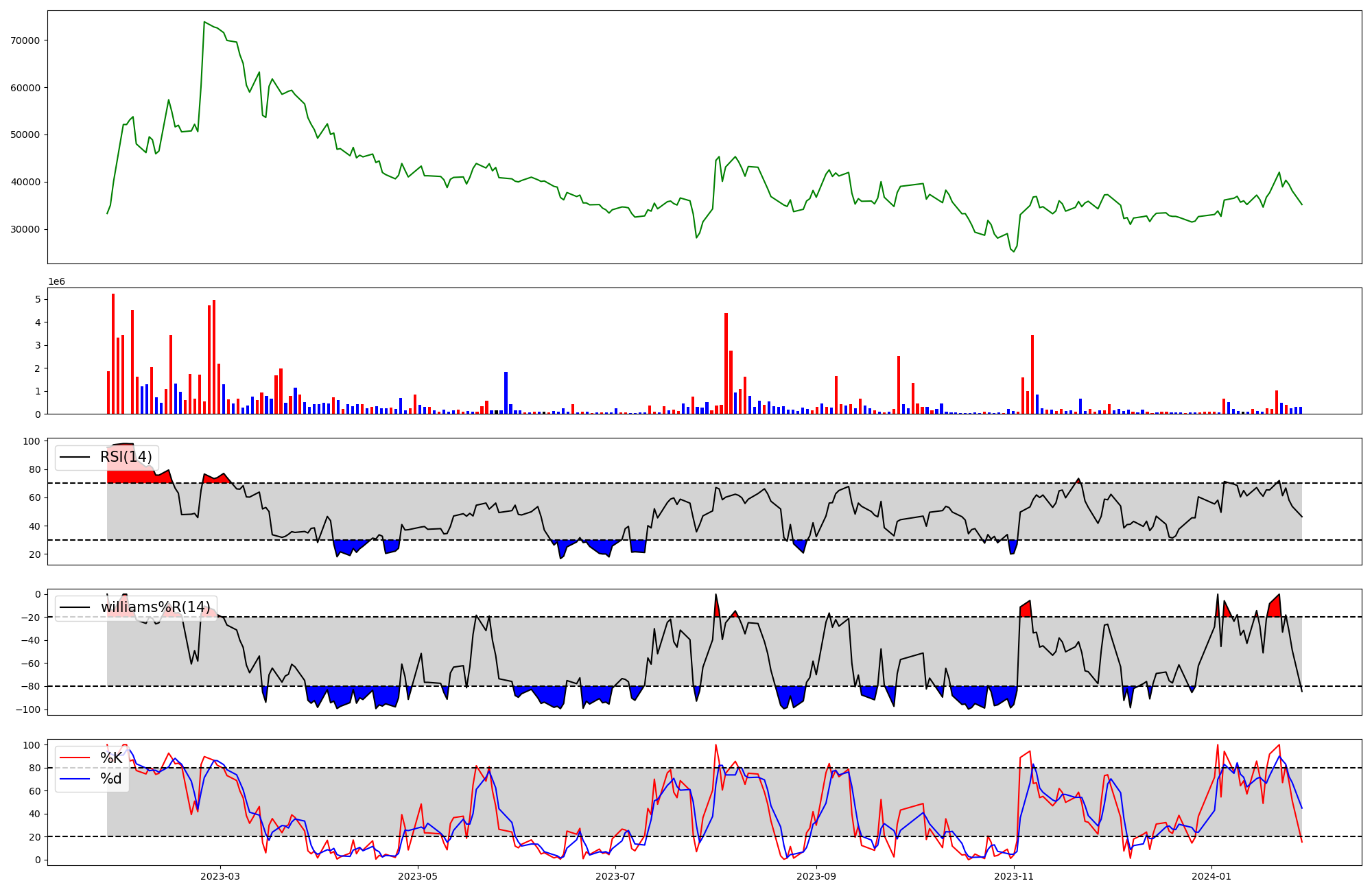Select the 2024-01 date tick label
Image resolution: width=1372 pixels, height=892 pixels.
pos(1211,876)
